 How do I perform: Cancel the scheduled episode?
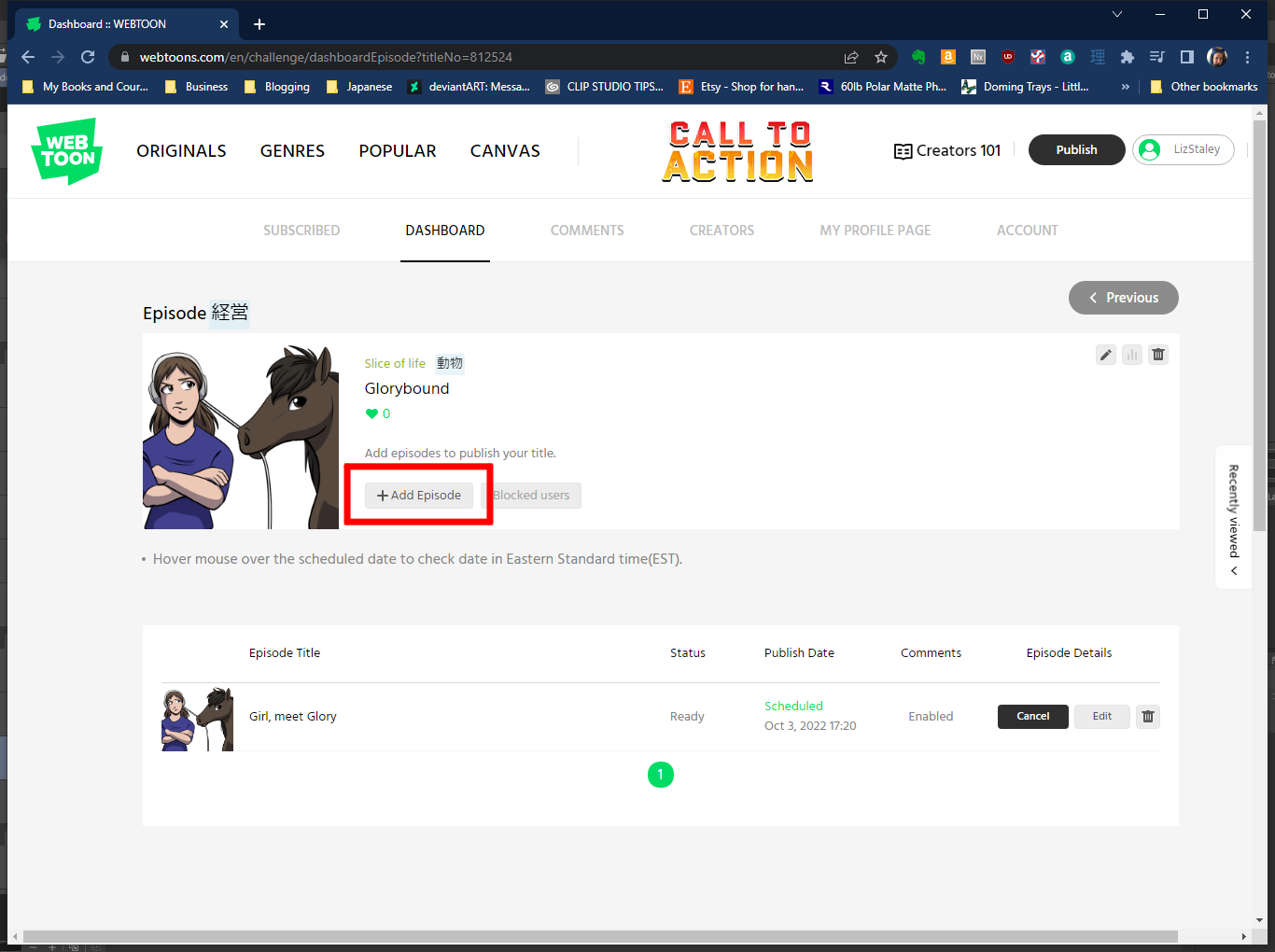[1033, 717]
